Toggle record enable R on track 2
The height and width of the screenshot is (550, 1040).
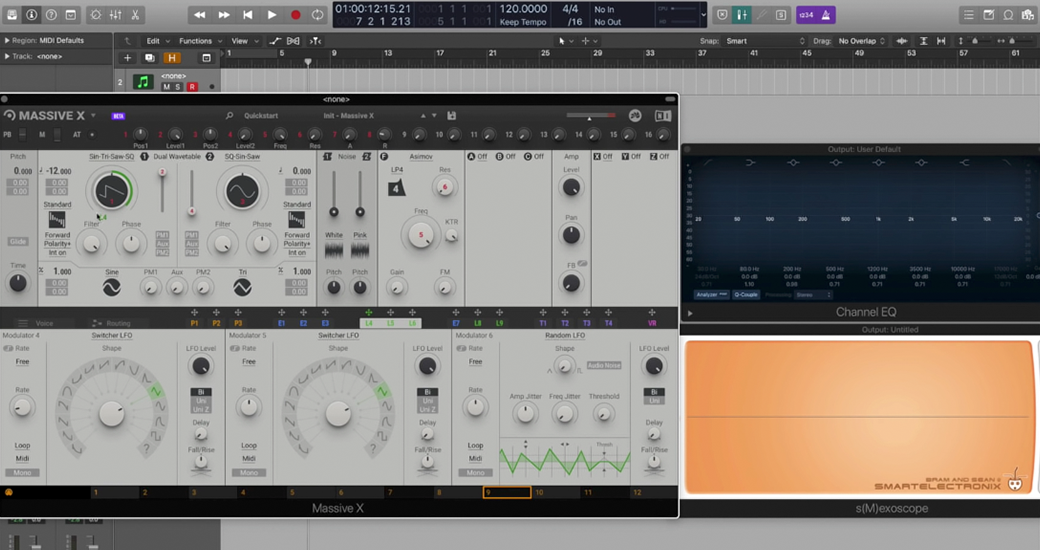192,87
